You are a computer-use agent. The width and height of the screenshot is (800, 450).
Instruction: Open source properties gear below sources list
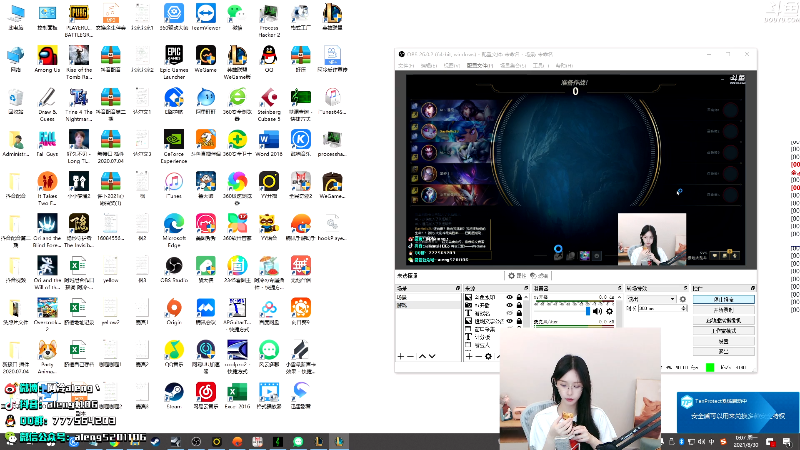click(x=488, y=356)
